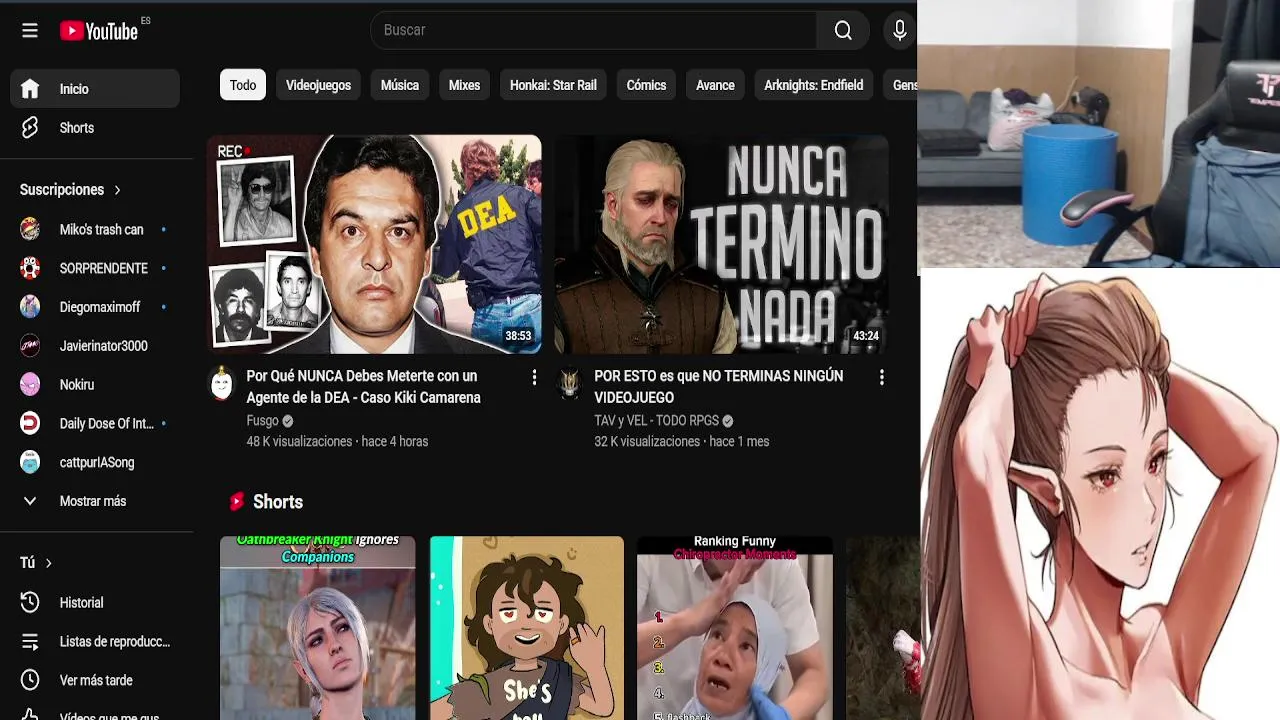Expand Mostrar más subscriptions

(92, 501)
